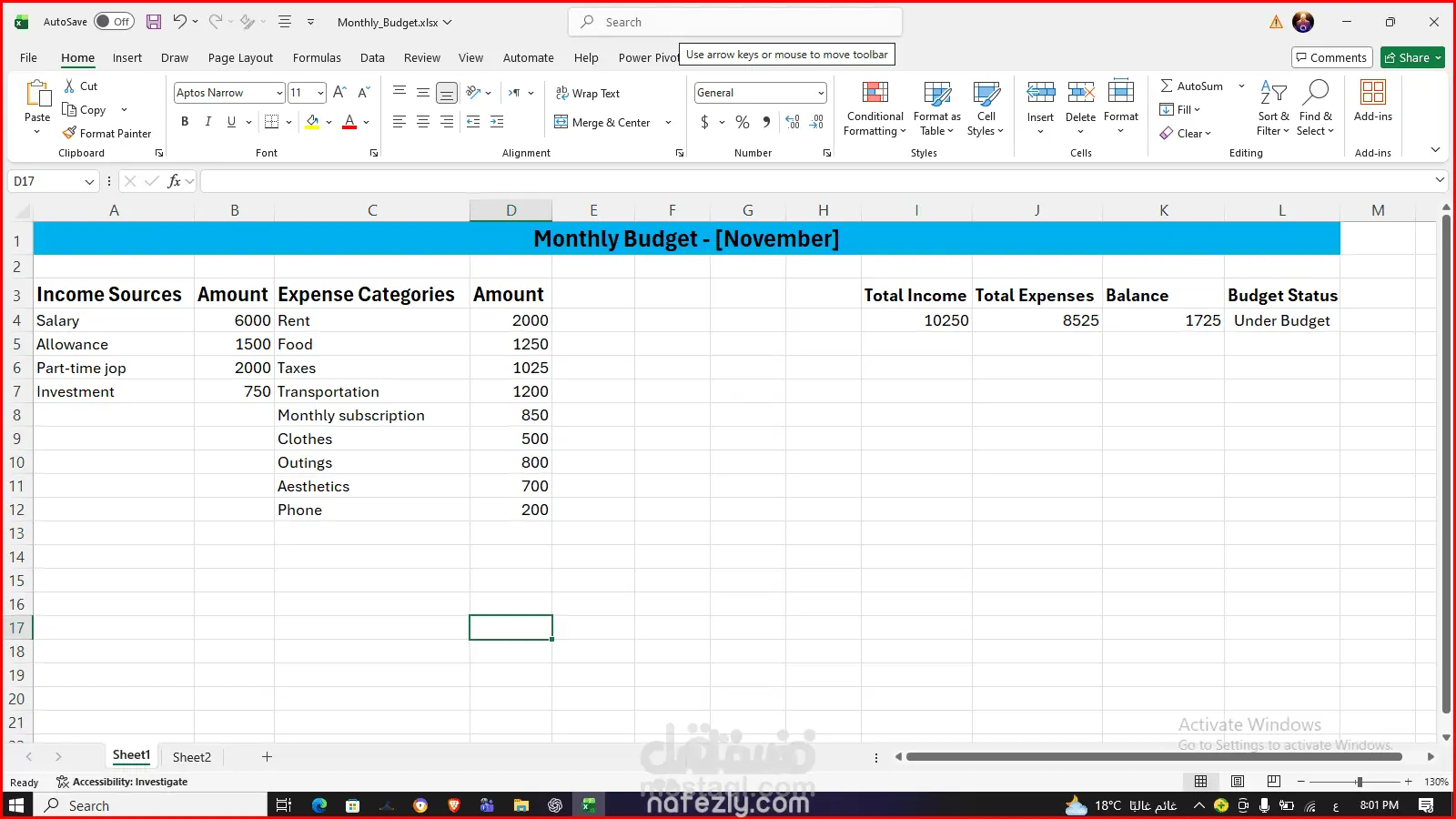Click the zoom slider handle
The height and width of the screenshot is (819, 1456).
(x=1359, y=782)
